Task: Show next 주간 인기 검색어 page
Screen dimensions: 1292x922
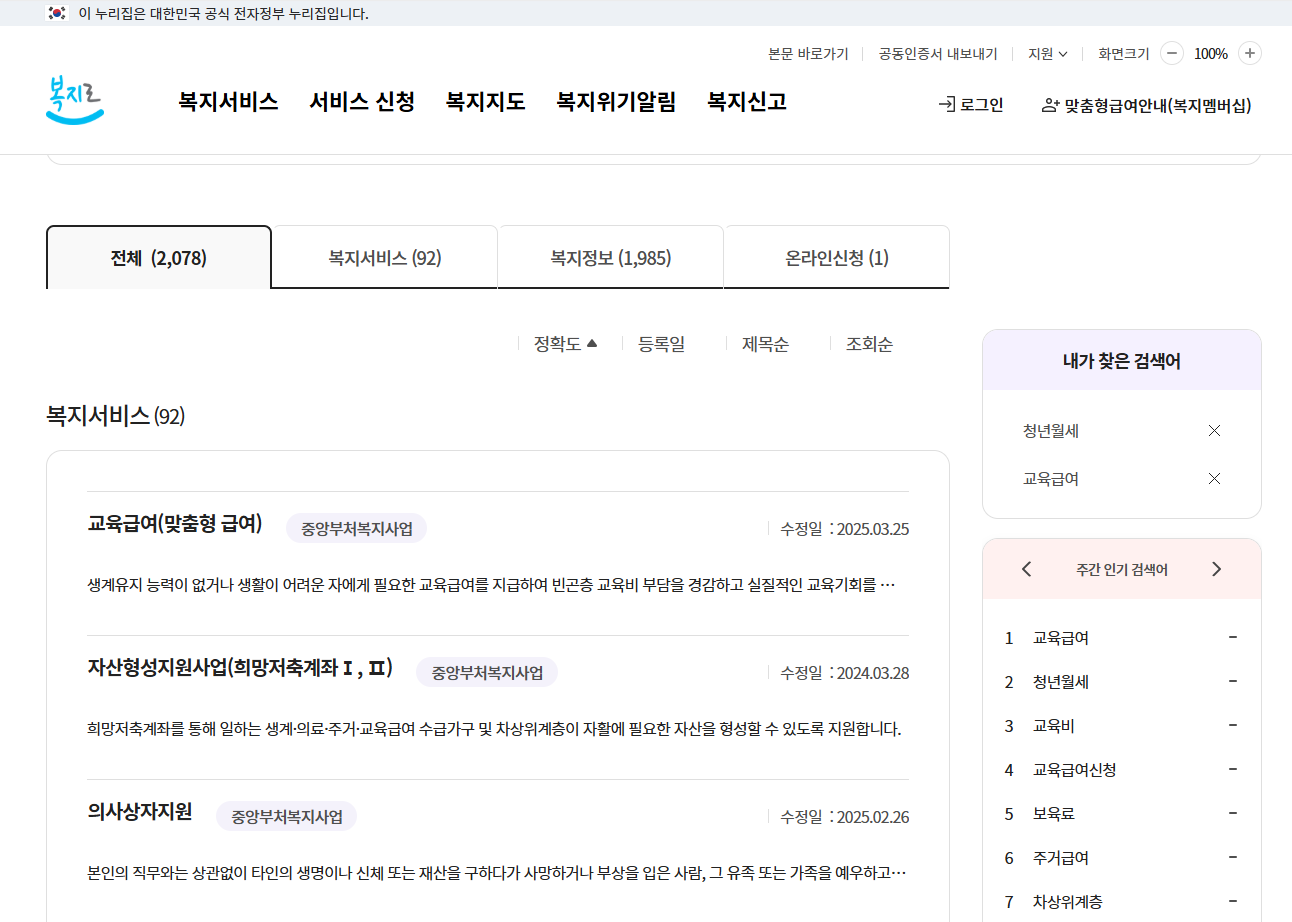Action: (x=1217, y=568)
